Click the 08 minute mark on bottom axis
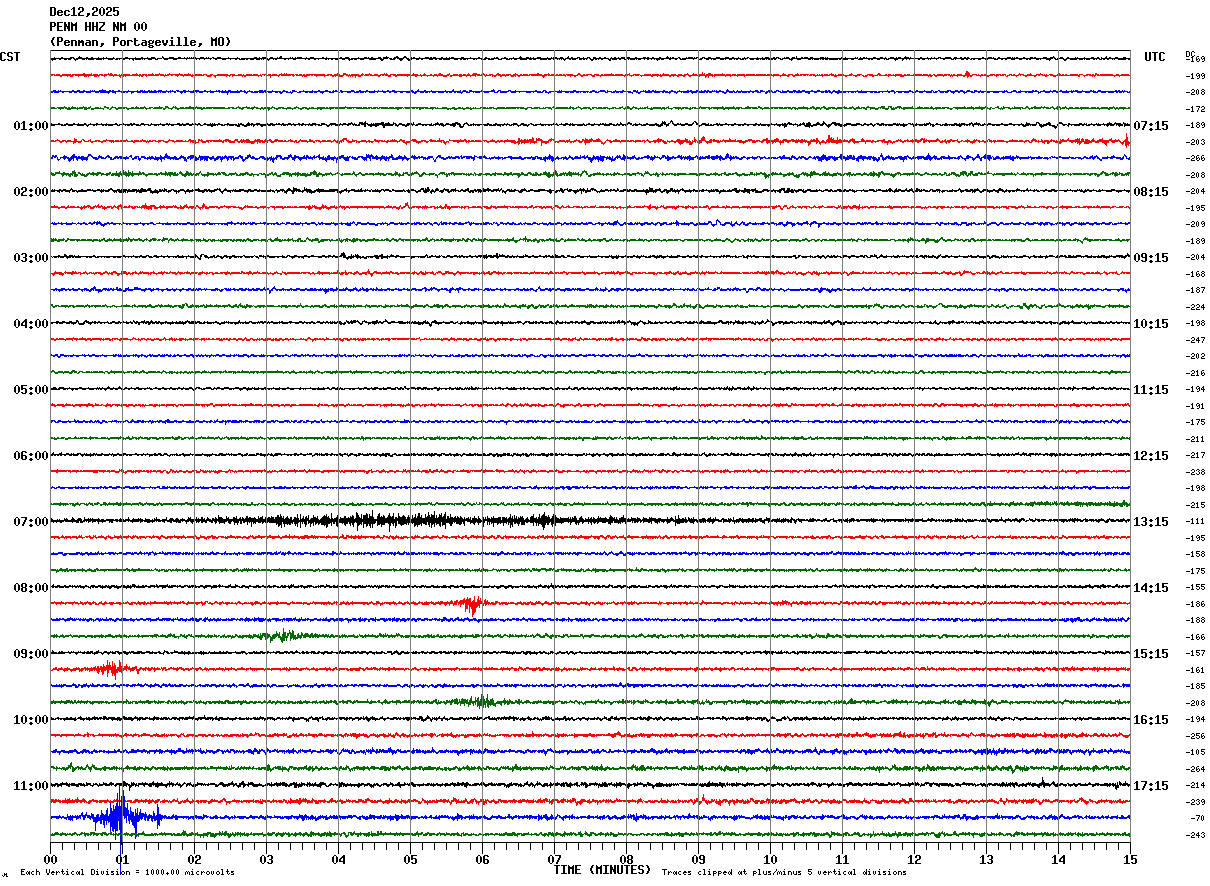Screen dimensions: 1210x886 [626, 859]
